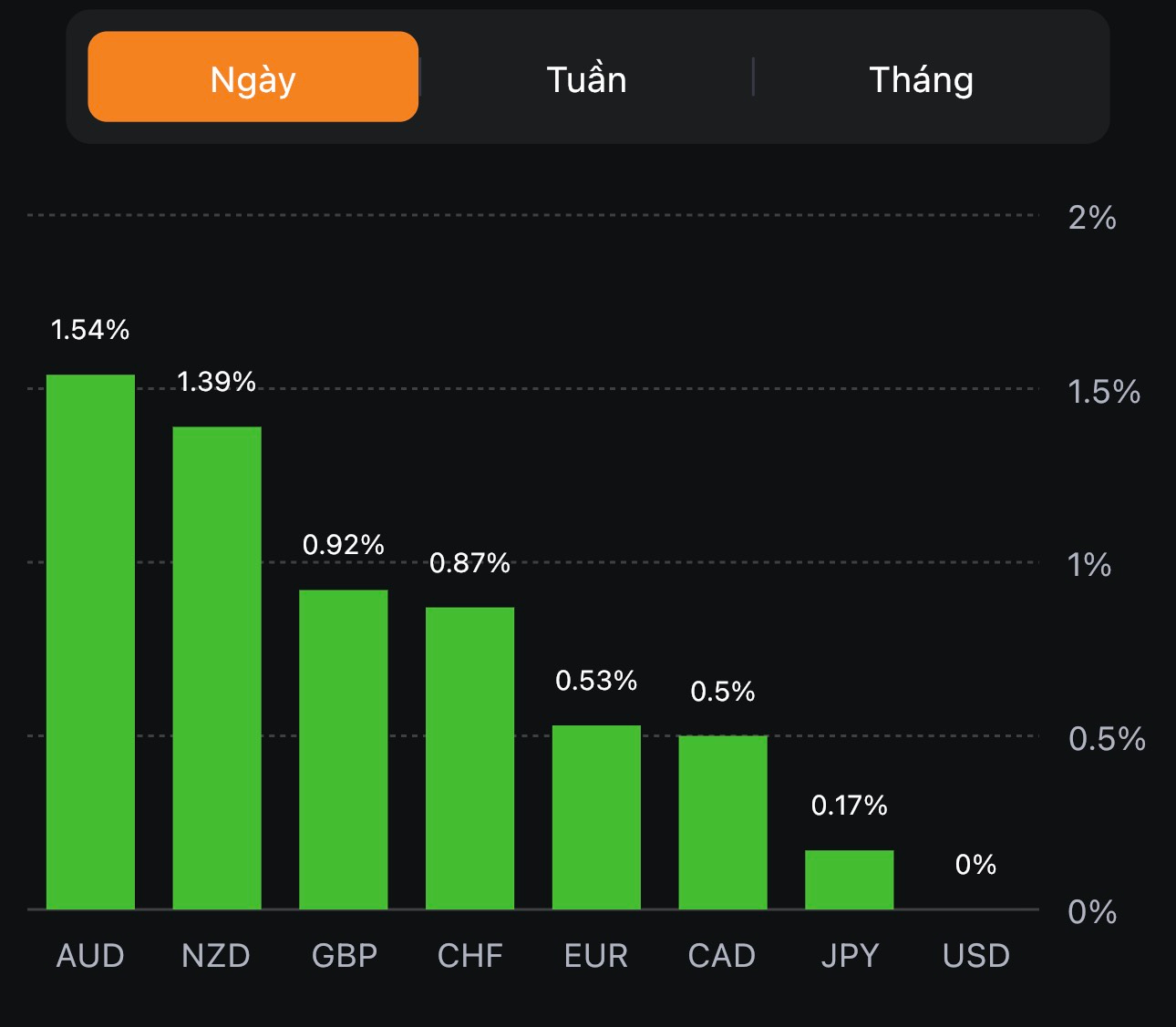Tap the GBP bar
The image size is (1176, 1027).
pos(344,749)
